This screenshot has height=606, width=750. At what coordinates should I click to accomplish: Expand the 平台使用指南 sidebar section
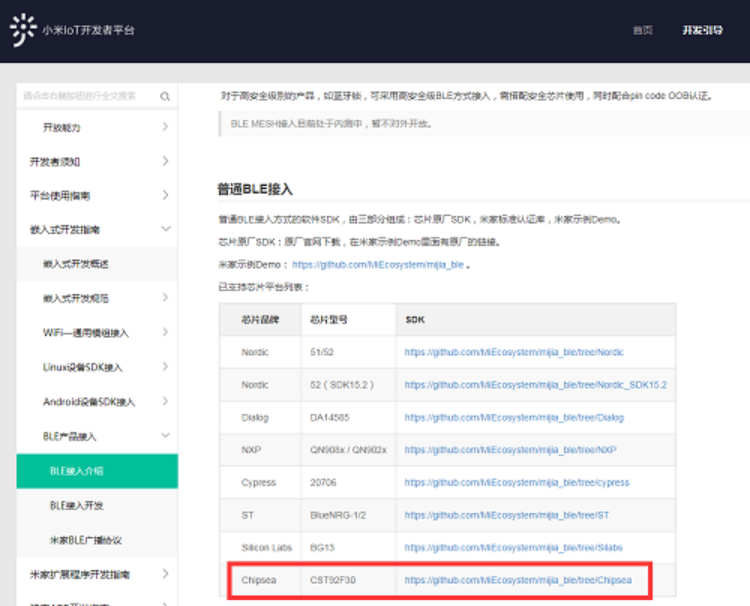[x=97, y=196]
